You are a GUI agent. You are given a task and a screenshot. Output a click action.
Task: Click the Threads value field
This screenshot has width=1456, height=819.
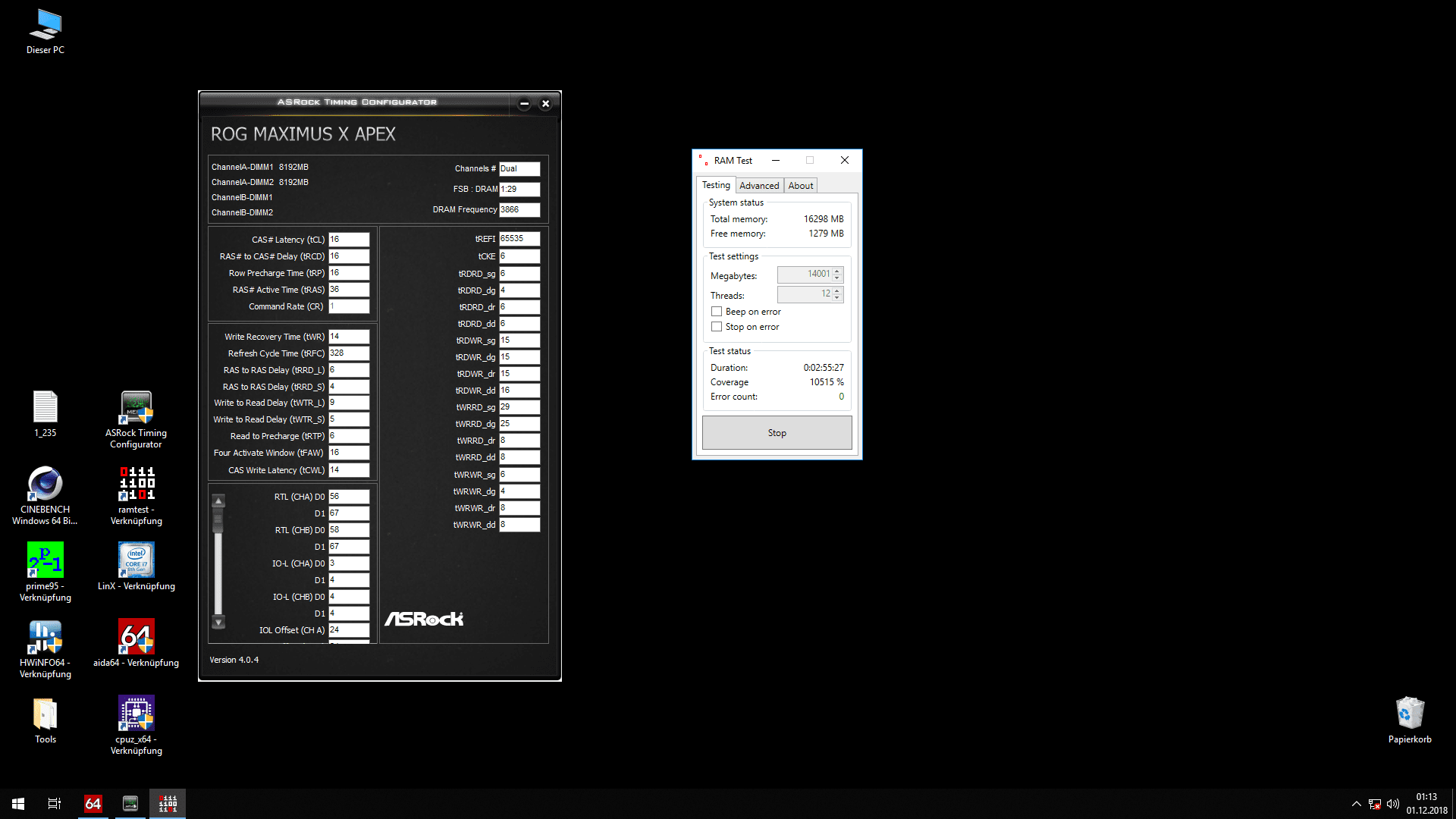tap(805, 294)
